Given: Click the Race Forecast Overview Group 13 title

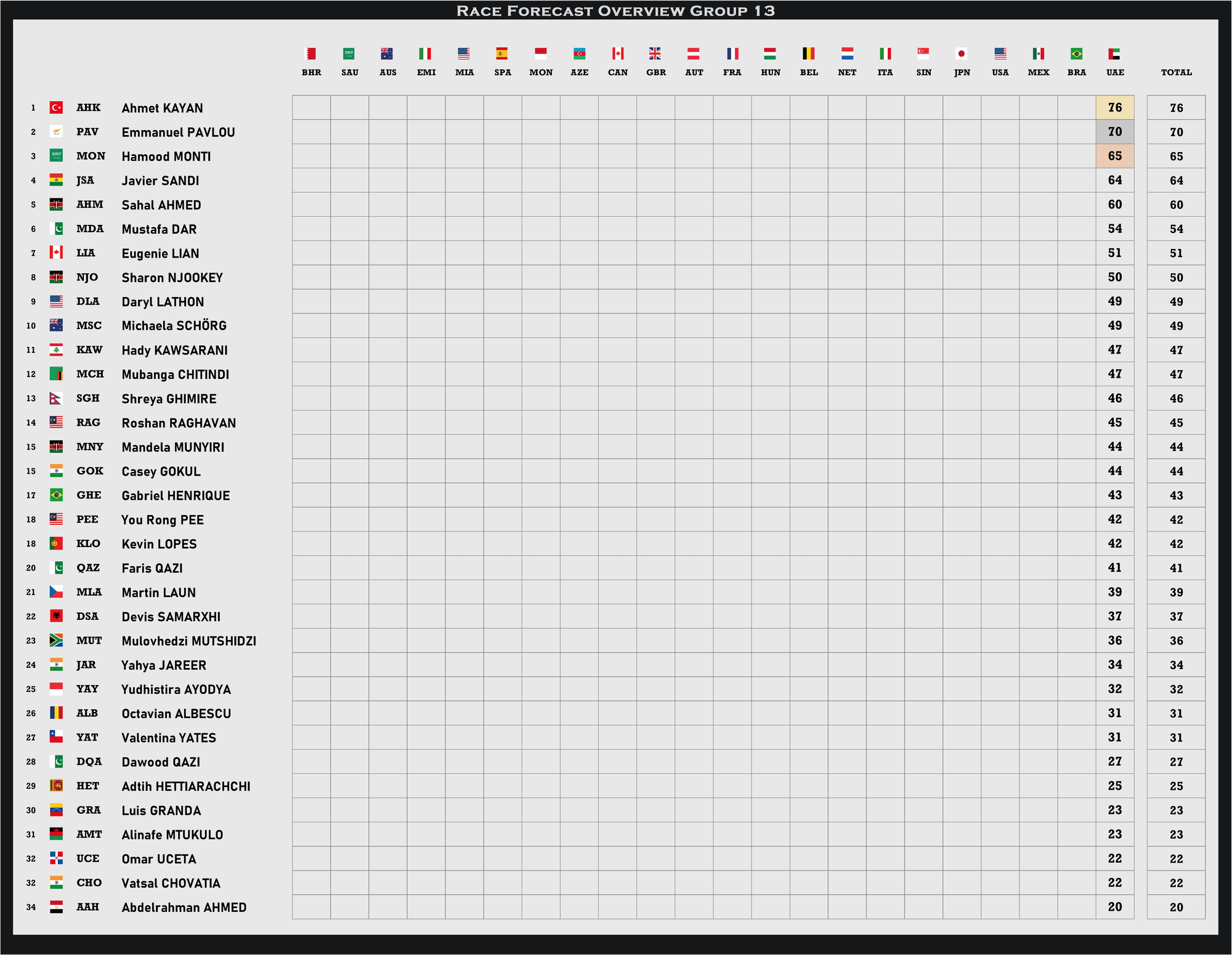Looking at the screenshot, I should point(615,10).
